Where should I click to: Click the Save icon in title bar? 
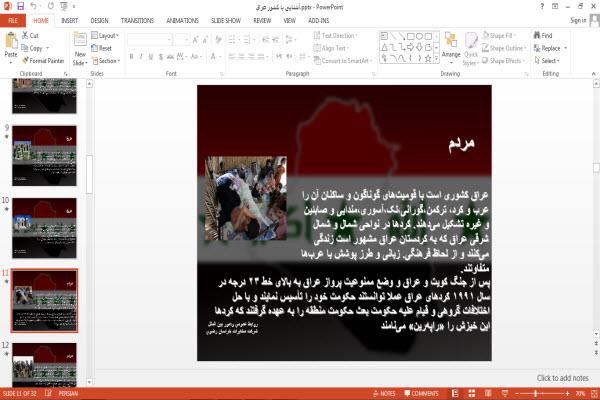click(x=20, y=6)
